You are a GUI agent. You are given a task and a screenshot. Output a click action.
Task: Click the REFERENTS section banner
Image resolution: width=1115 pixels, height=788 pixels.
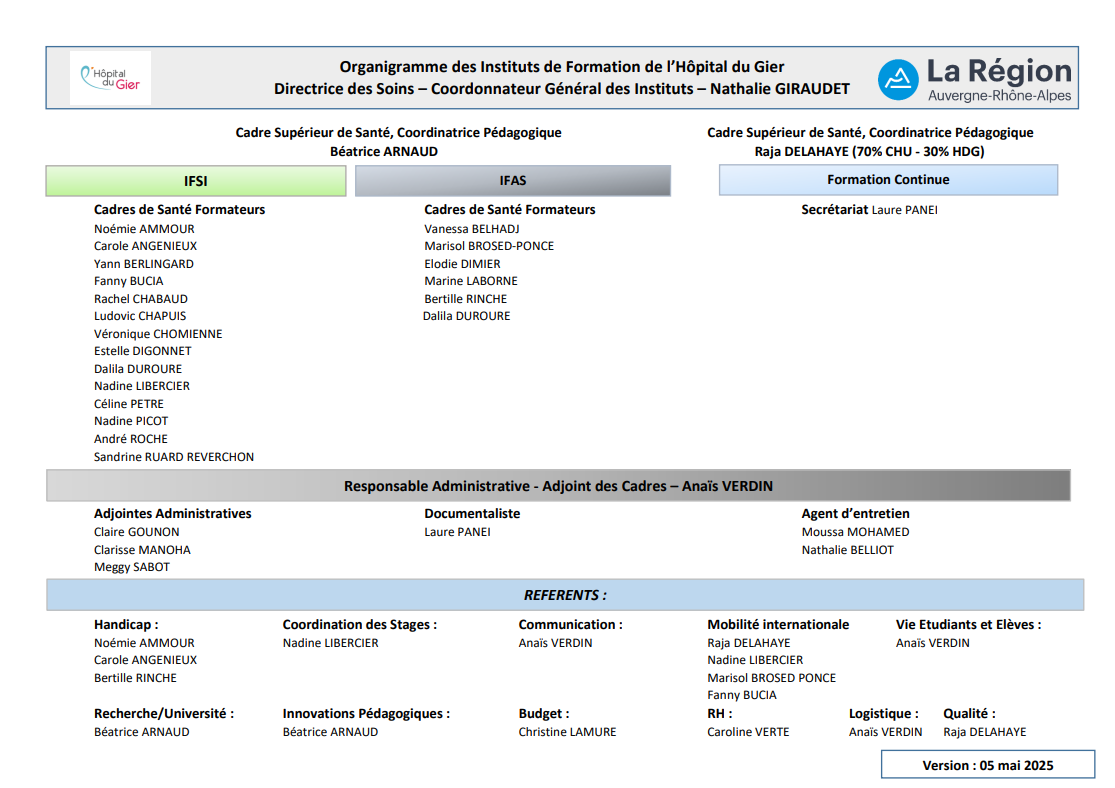click(x=565, y=595)
